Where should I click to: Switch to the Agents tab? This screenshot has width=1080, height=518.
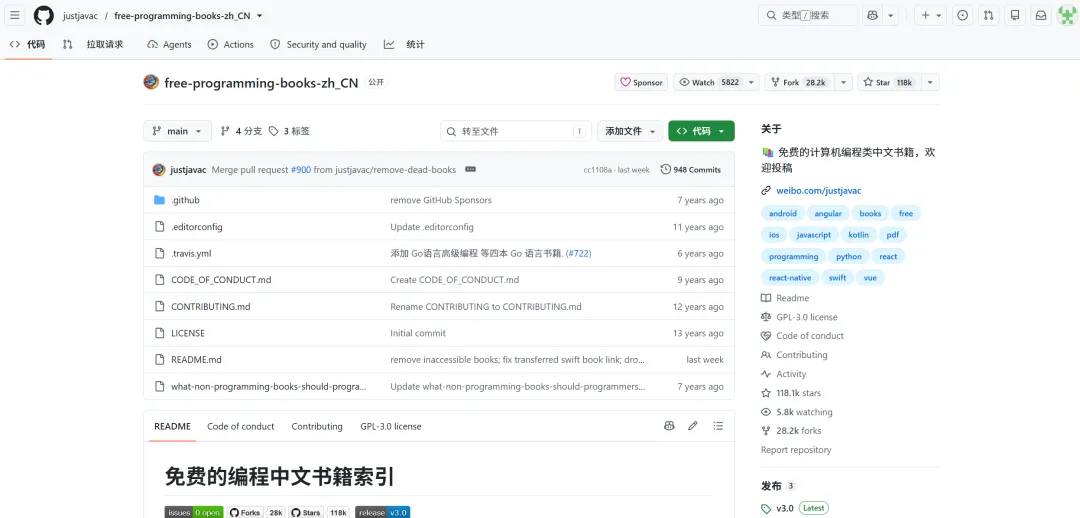[x=169, y=44]
